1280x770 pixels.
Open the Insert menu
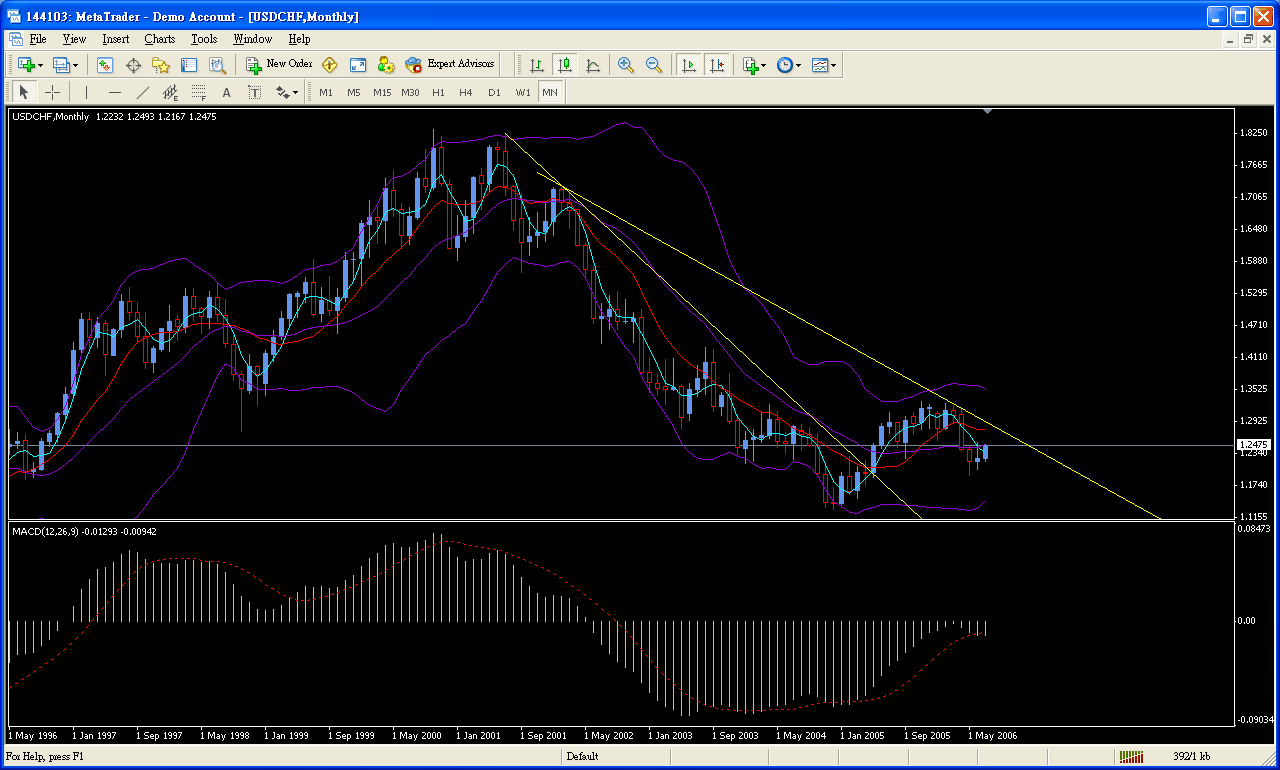pyautogui.click(x=115, y=39)
